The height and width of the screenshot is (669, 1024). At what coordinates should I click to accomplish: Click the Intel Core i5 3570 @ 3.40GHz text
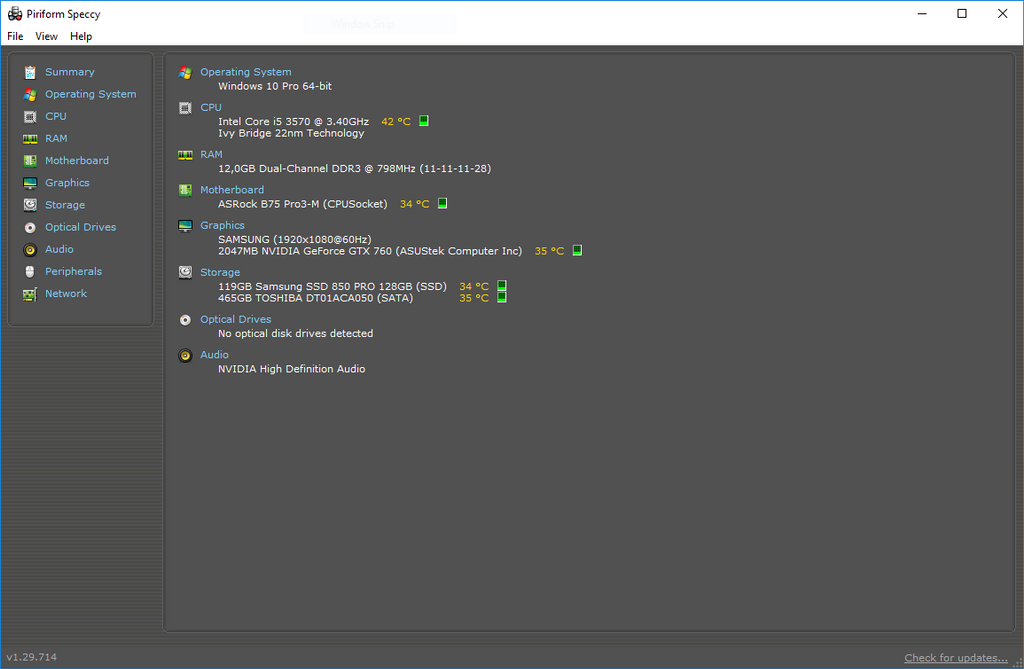pyautogui.click(x=293, y=122)
